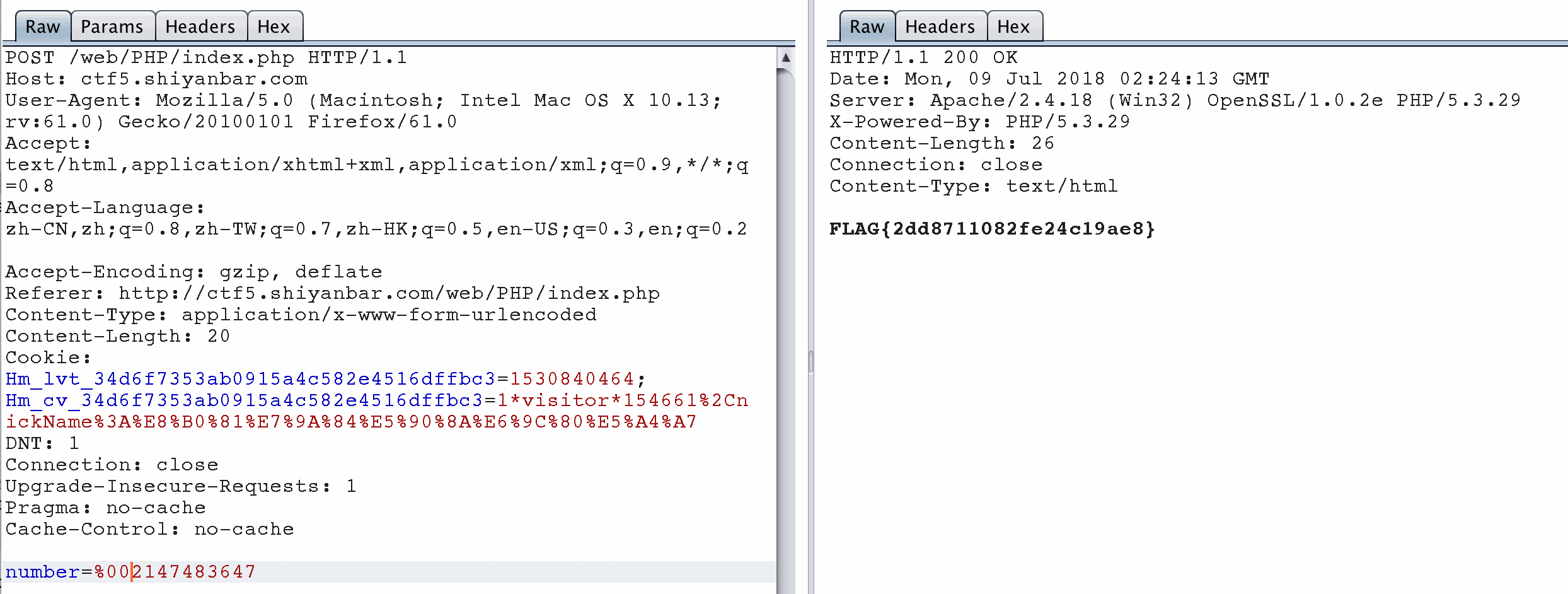This screenshot has height=594, width=1568.
Task: Click the Cache-Control: no-cache line
Action: 149,529
